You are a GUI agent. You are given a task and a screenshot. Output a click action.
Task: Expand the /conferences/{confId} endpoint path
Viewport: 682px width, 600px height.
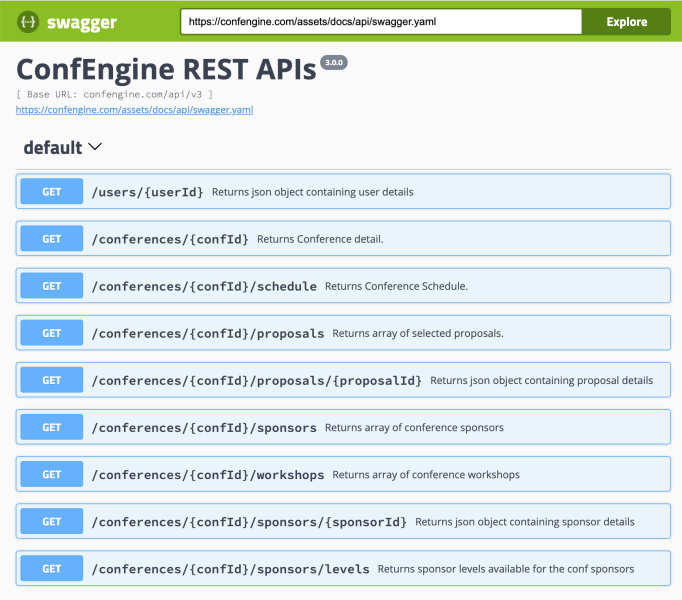point(170,239)
